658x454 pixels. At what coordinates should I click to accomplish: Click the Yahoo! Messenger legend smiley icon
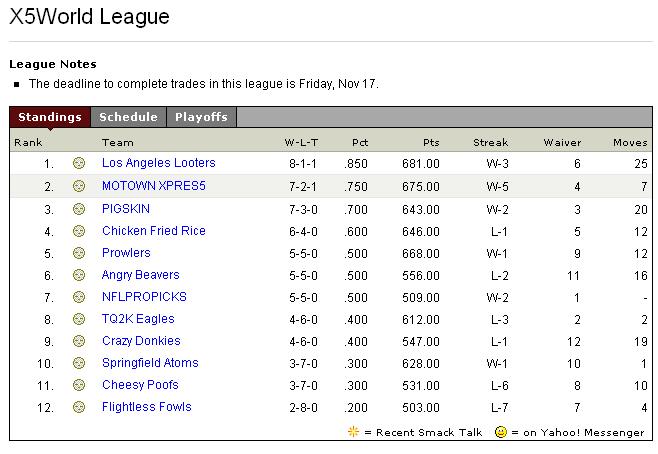point(501,433)
